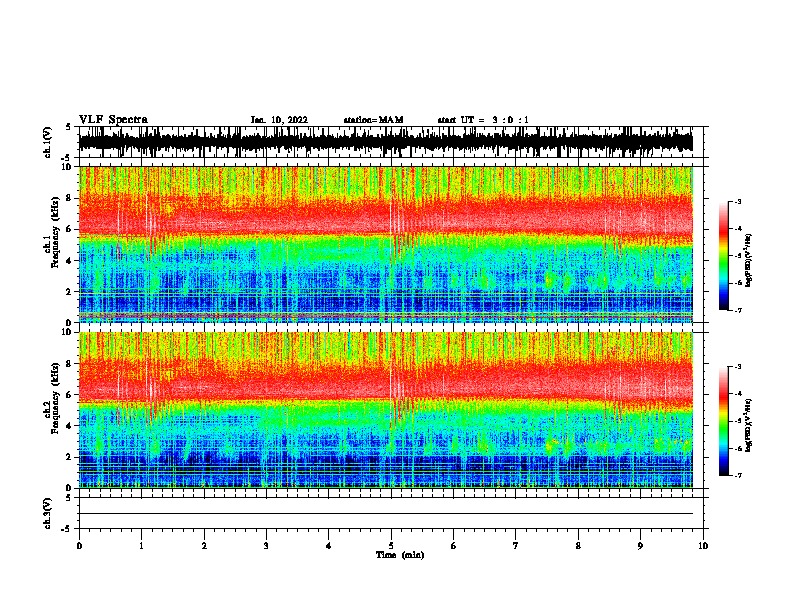Click time axis tick label "7"
The image size is (792, 612).
[516, 546]
